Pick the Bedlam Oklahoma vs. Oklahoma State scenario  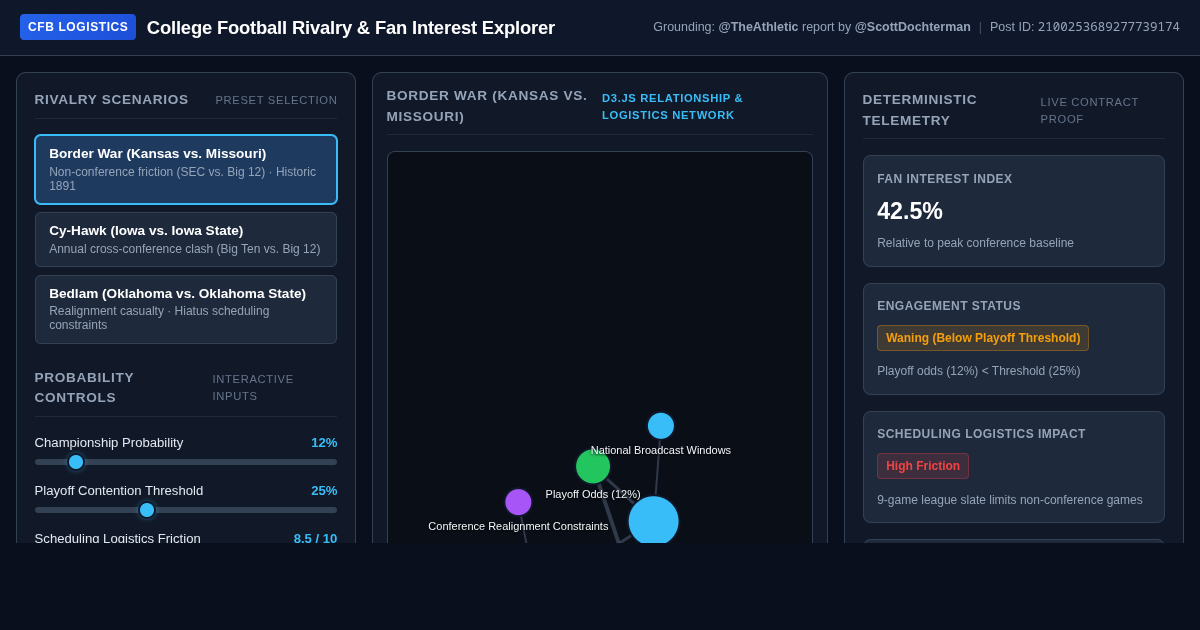coord(186,309)
